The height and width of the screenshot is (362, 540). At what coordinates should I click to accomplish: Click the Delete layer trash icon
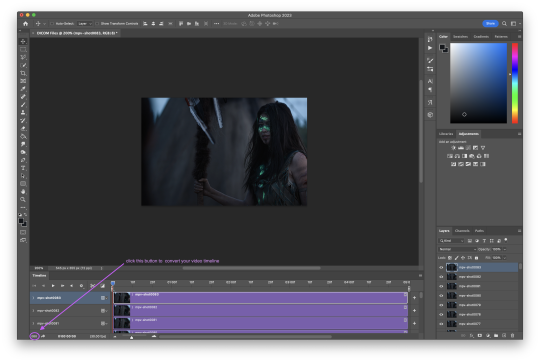coord(512,335)
